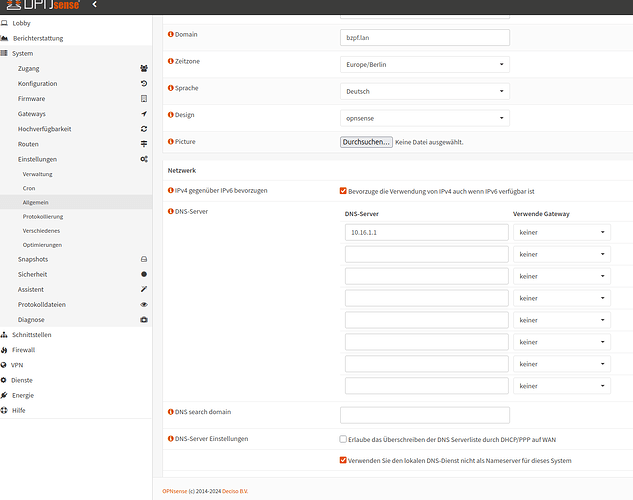This screenshot has width=633, height=500.
Task: Click the Diagnose medkit icon
Action: 144,320
